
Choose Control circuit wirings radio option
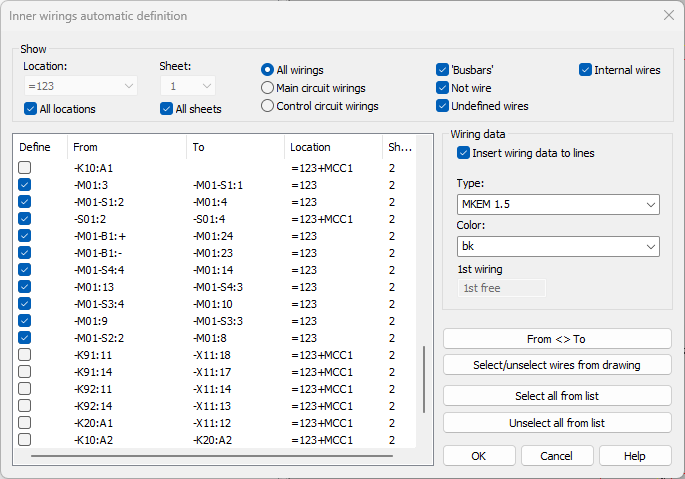point(267,106)
